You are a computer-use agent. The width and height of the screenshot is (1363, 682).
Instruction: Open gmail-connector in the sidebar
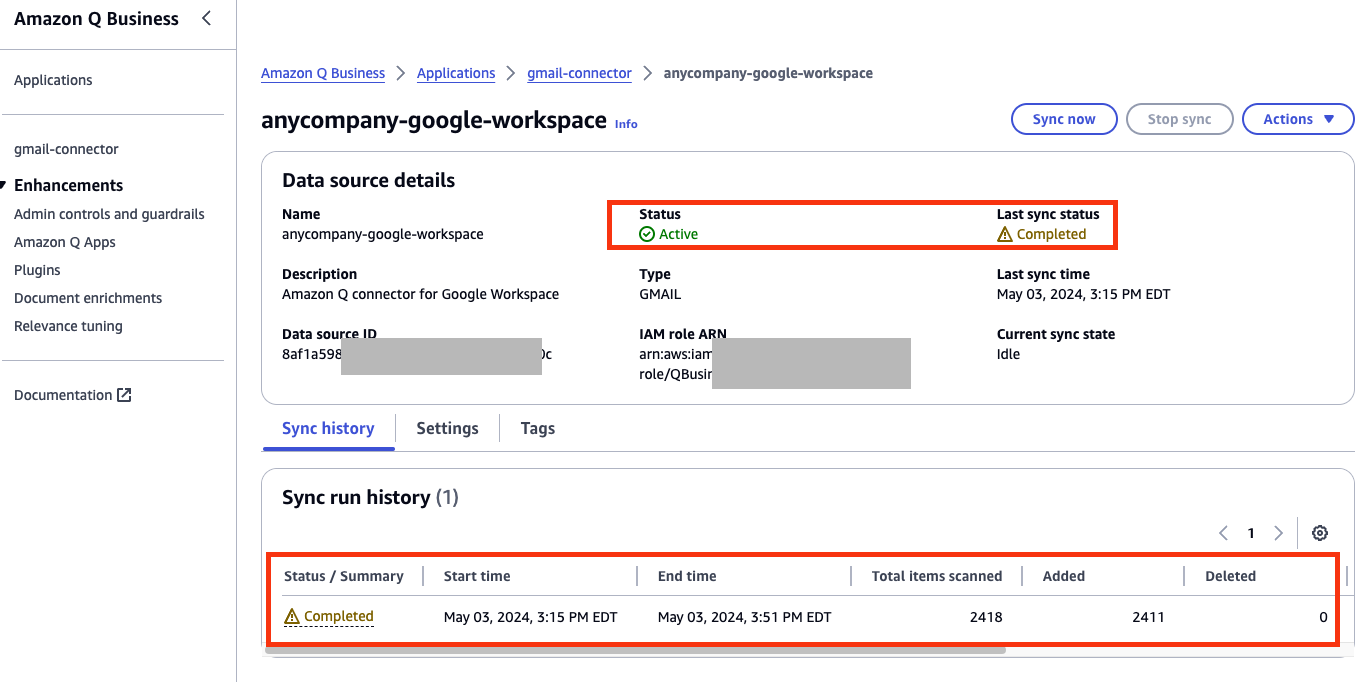[x=66, y=149]
